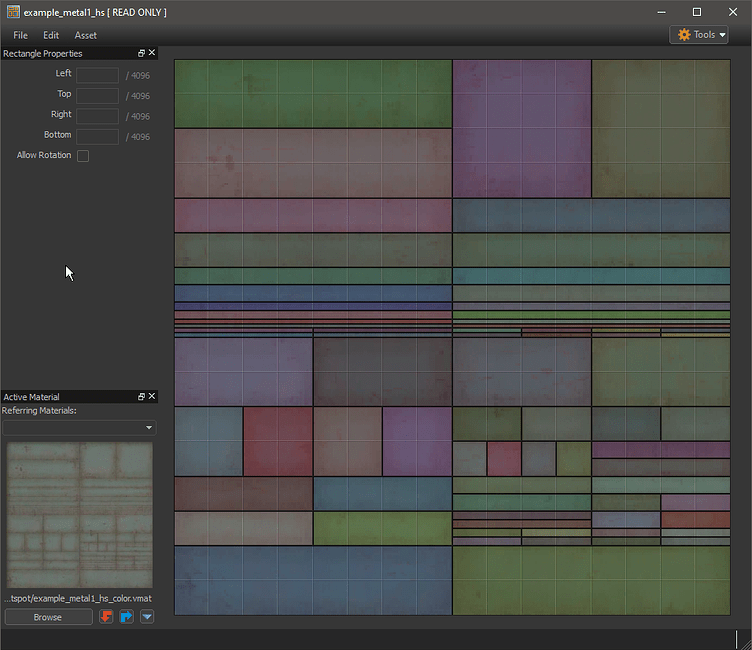Float the Active Material panel

[x=142, y=397]
